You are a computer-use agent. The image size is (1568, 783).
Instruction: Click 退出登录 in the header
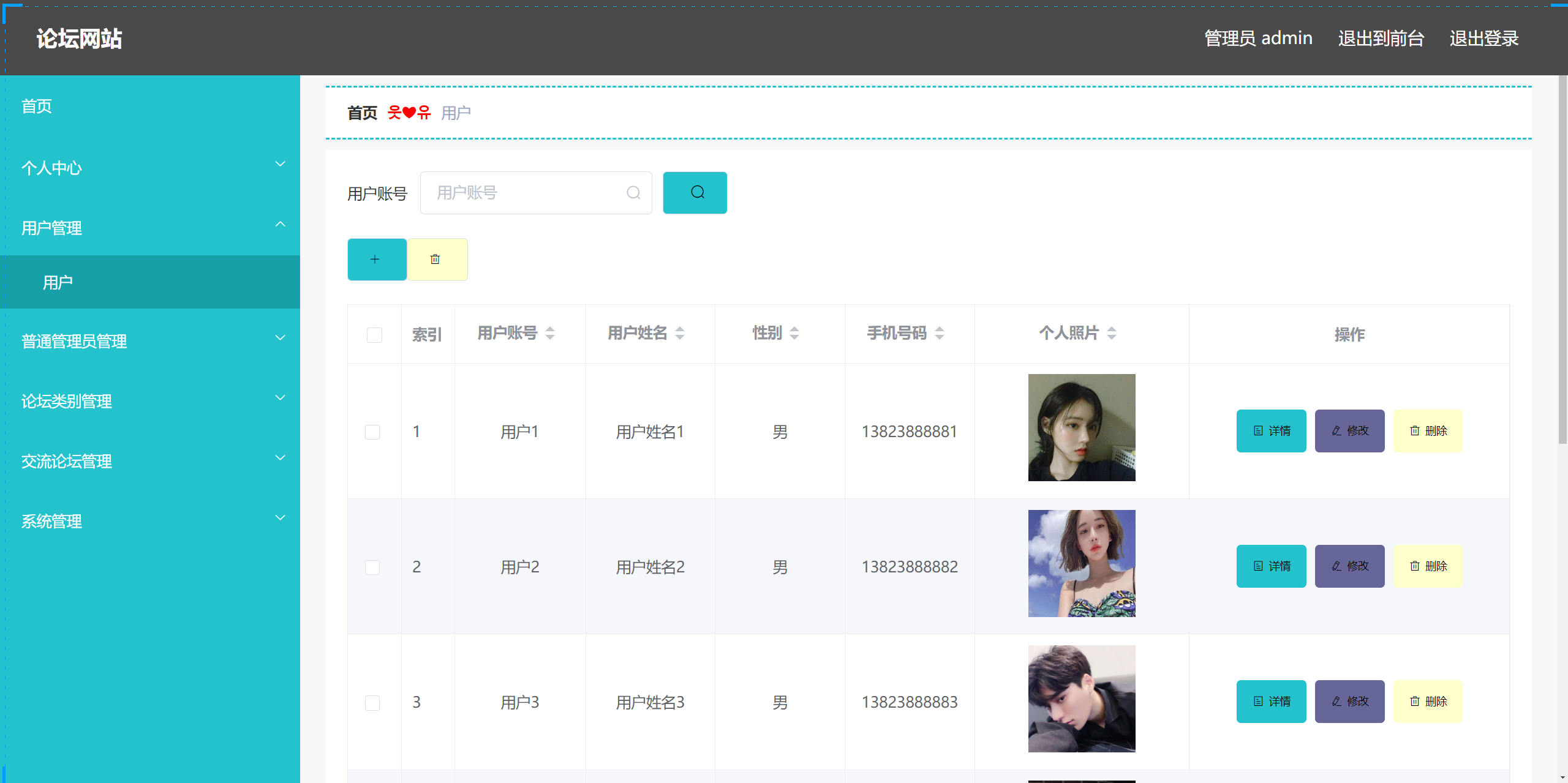point(1483,39)
